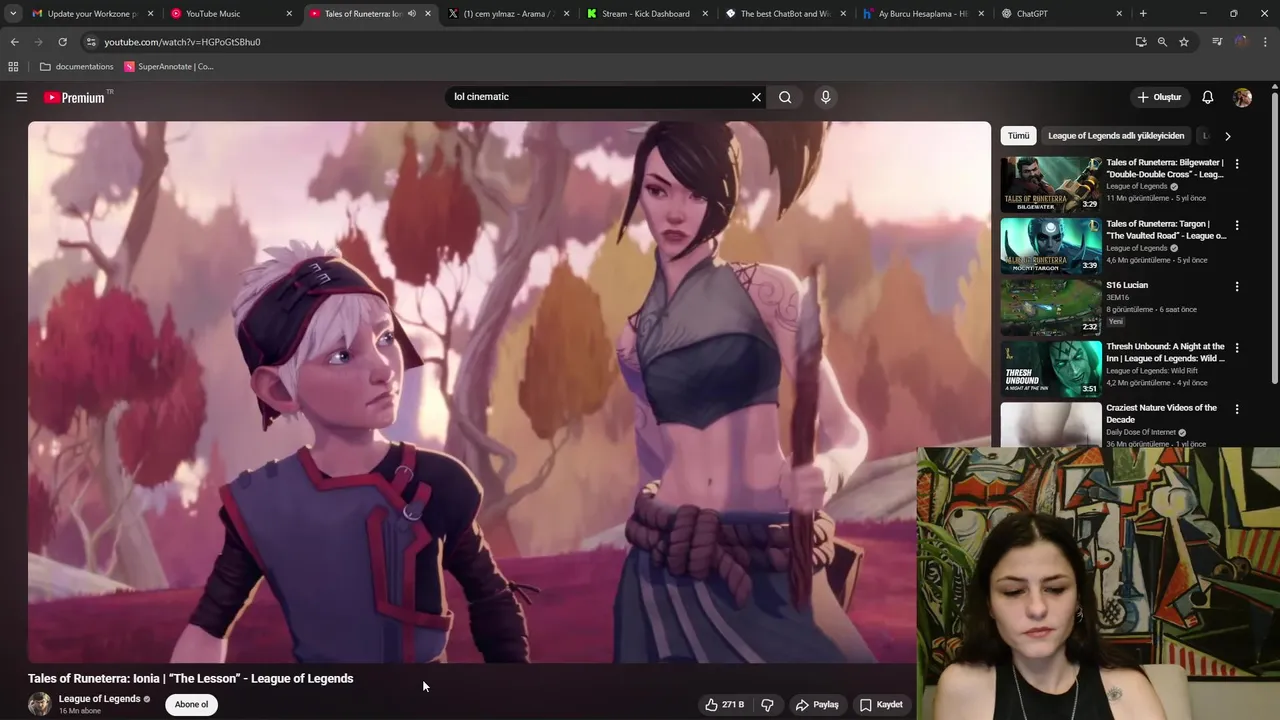Go forward with the browser forward arrow

coord(38,42)
